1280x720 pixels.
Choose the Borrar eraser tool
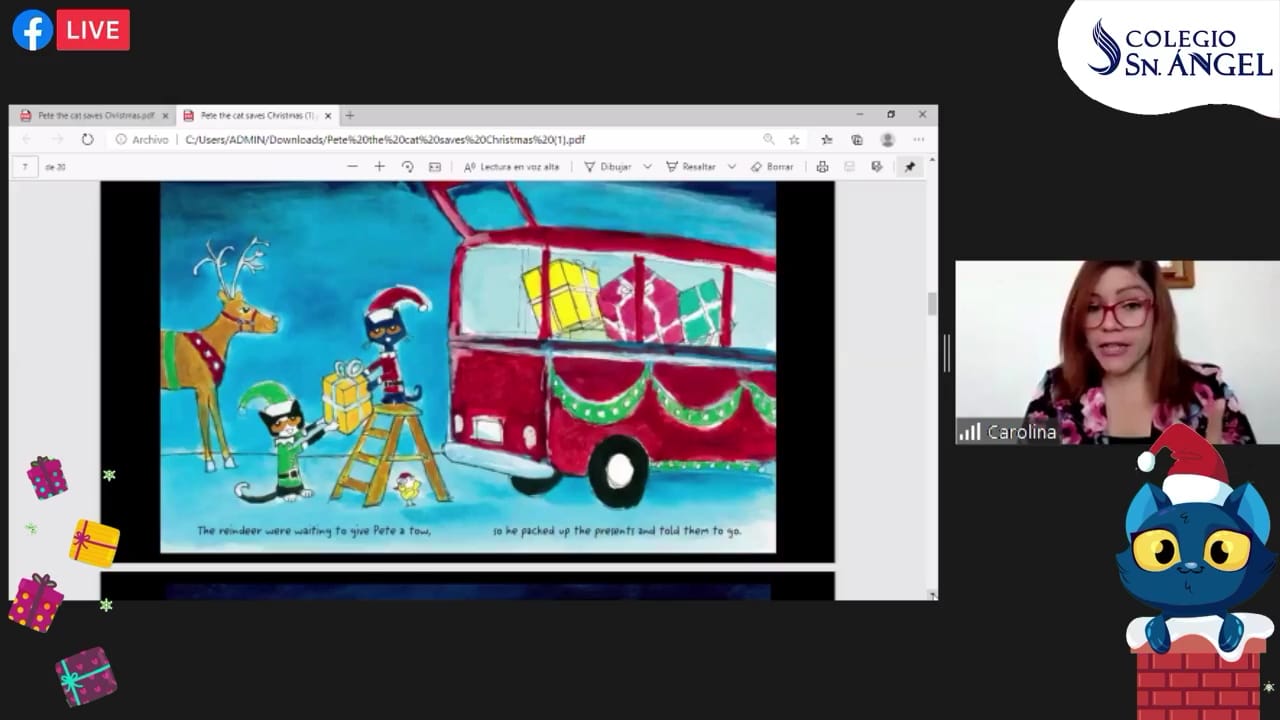772,167
